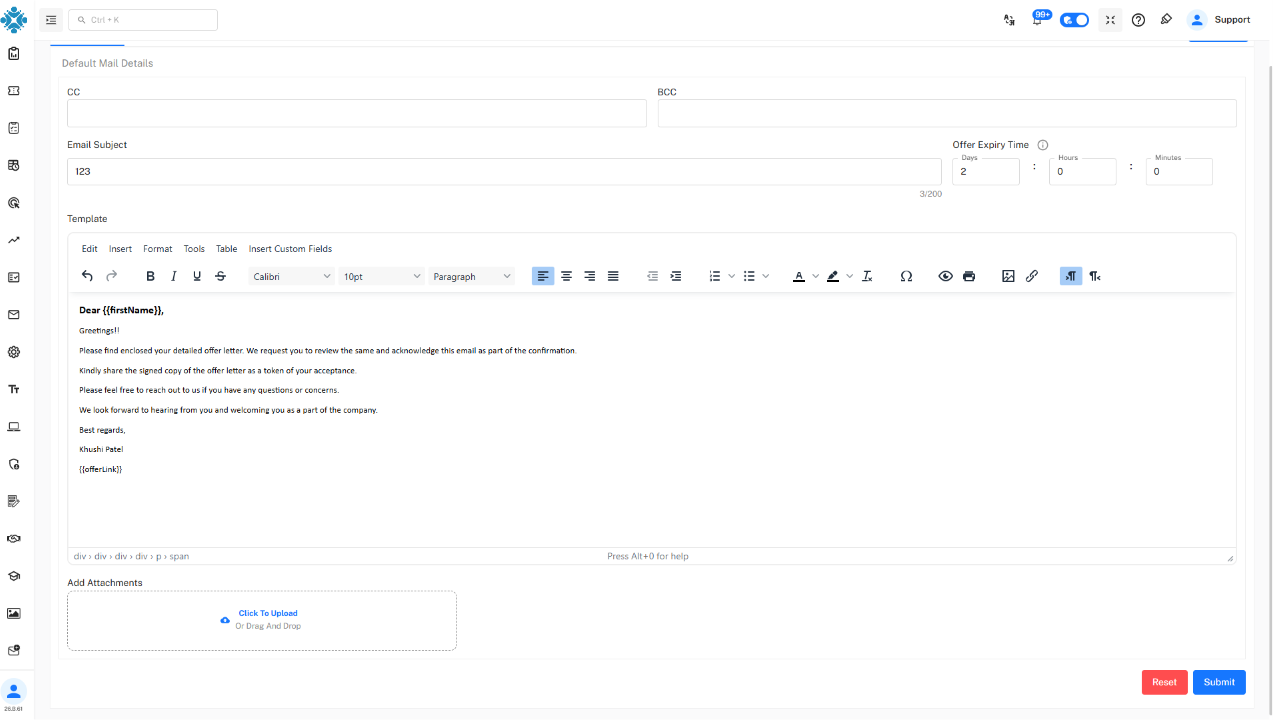Select left text alignment

coord(543,276)
